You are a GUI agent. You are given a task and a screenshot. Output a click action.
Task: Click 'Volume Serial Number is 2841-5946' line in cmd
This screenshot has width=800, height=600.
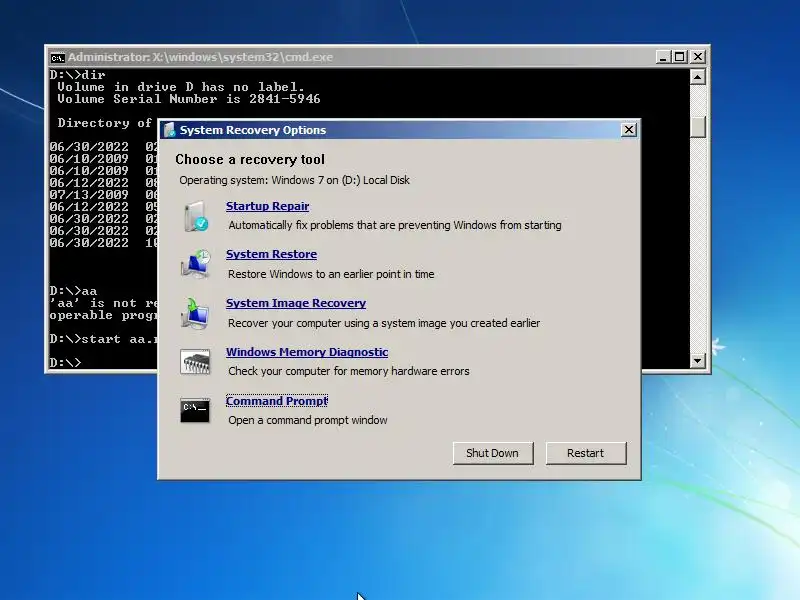click(189, 99)
